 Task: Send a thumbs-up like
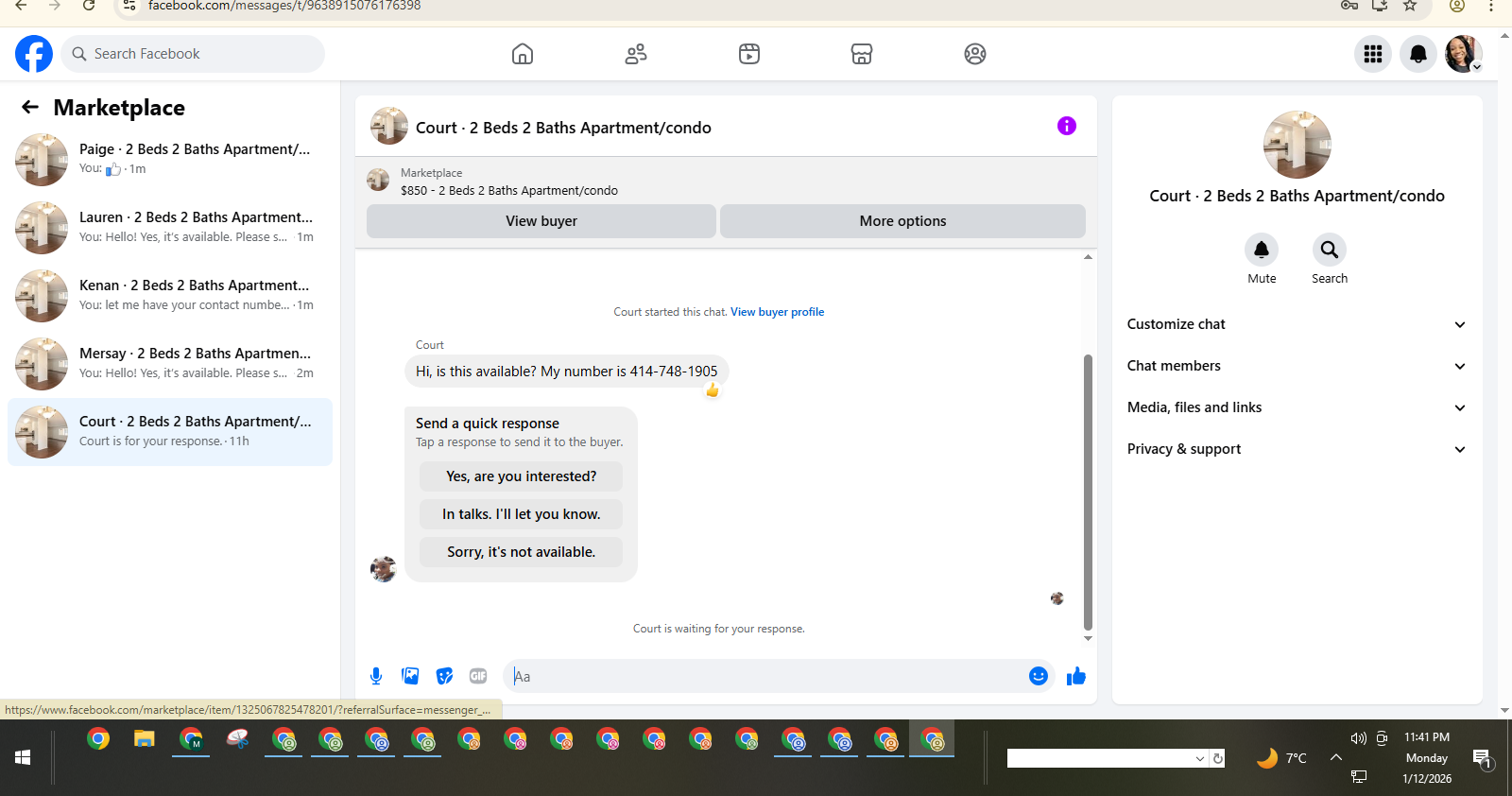click(1076, 676)
